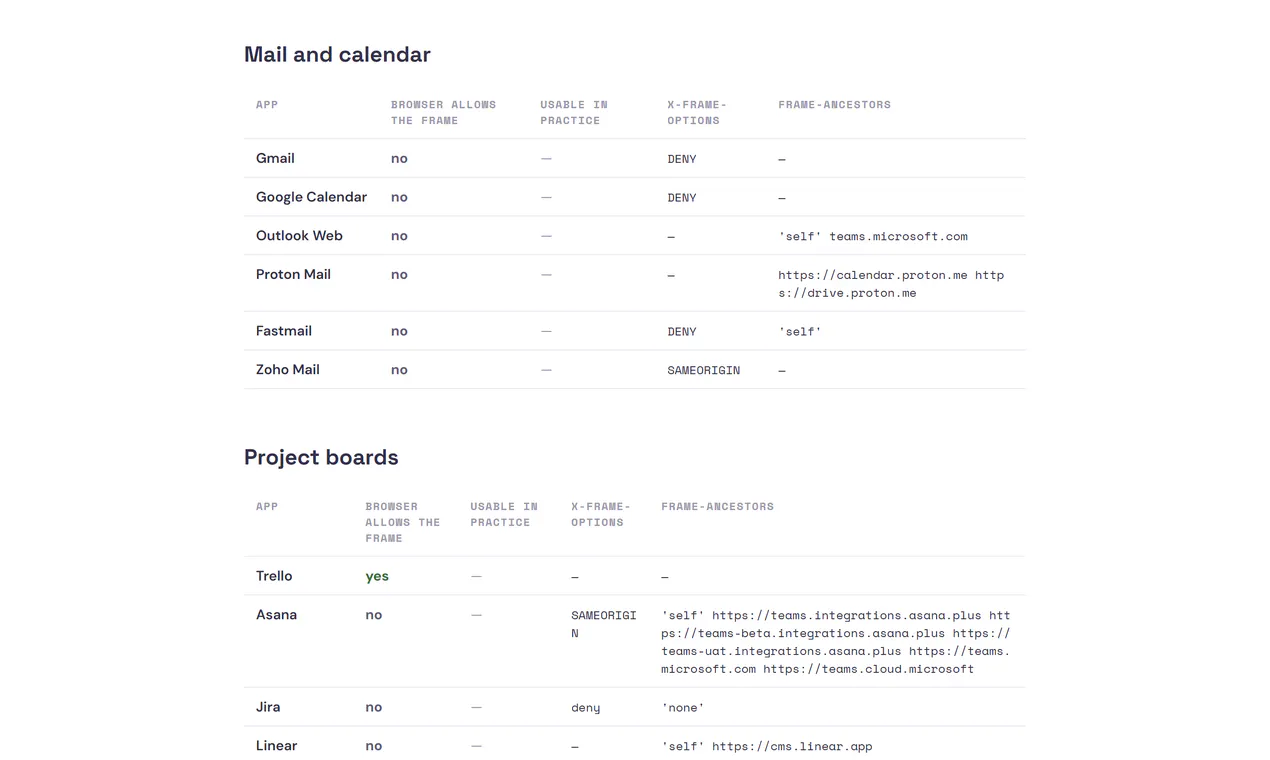Screen dimensions: 1270x760
Task: Click the mail table's APP column header
Action: point(267,105)
